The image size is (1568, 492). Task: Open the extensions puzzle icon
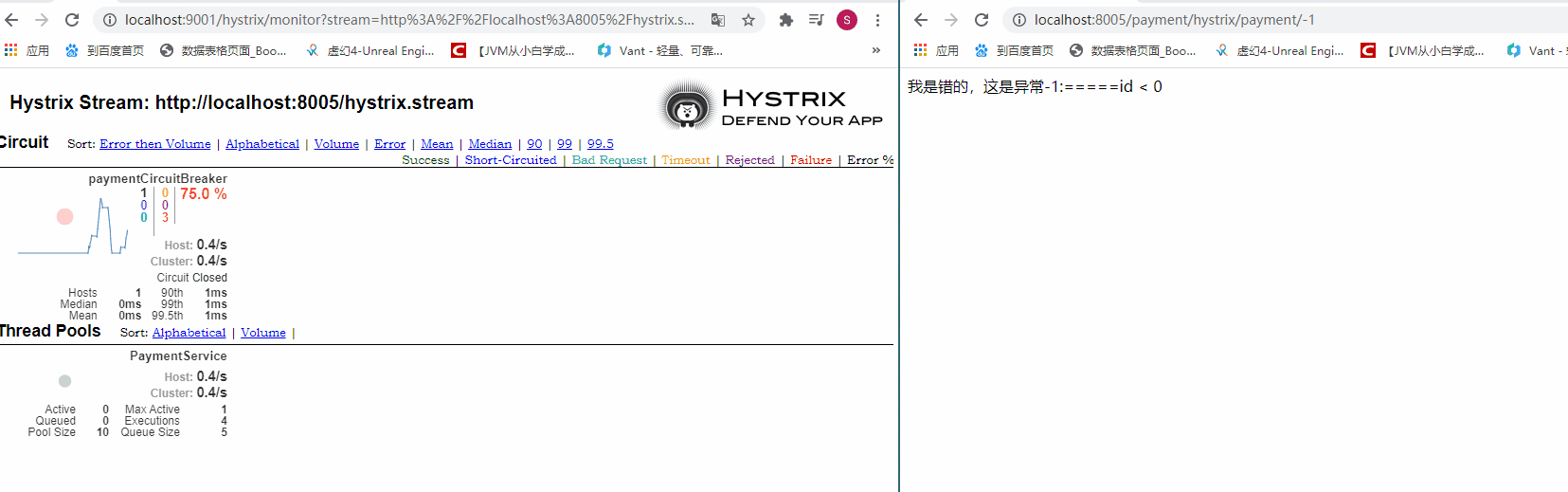[x=785, y=20]
